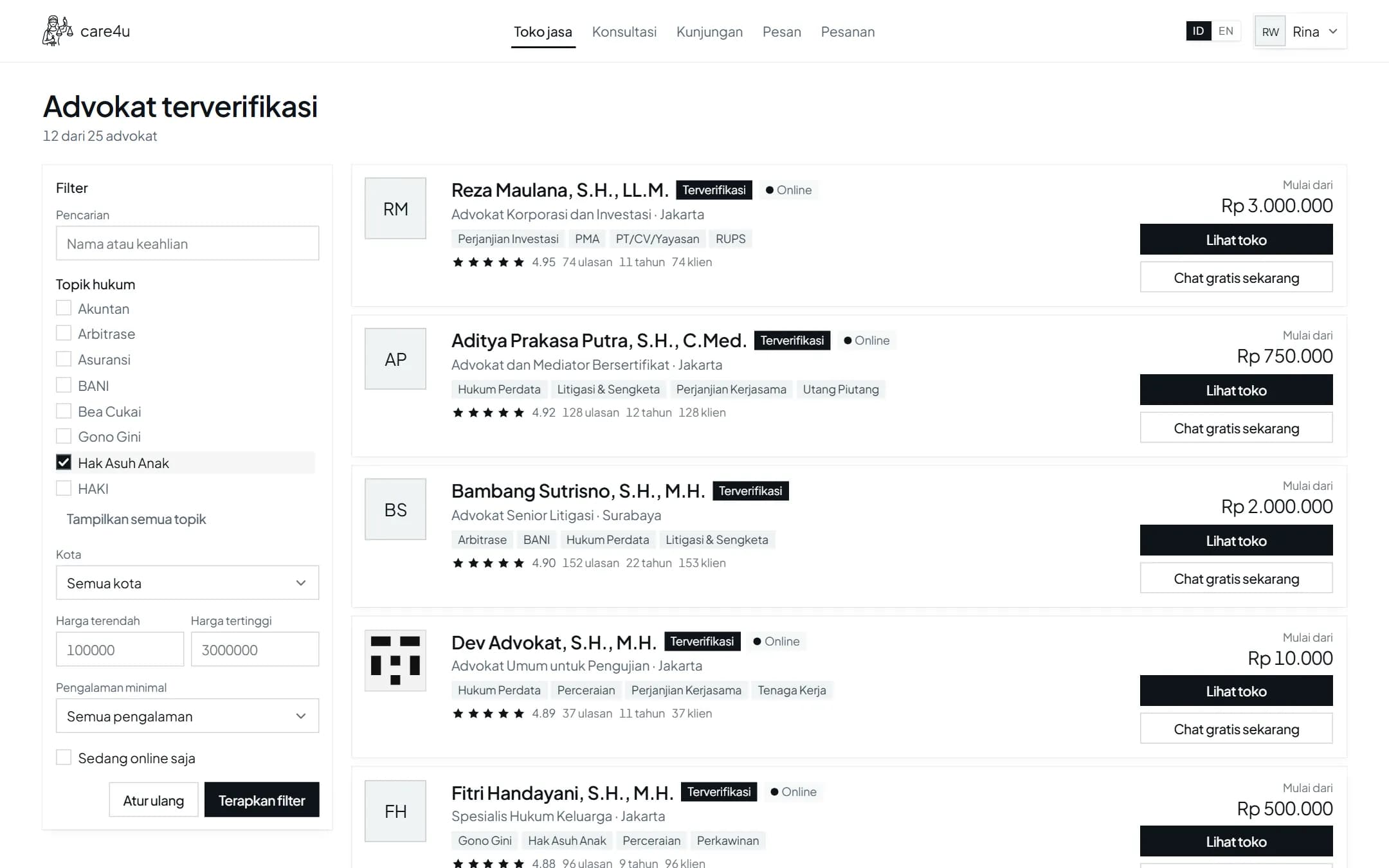Go to the Konsultasi tab
The width and height of the screenshot is (1389, 868).
click(x=624, y=32)
